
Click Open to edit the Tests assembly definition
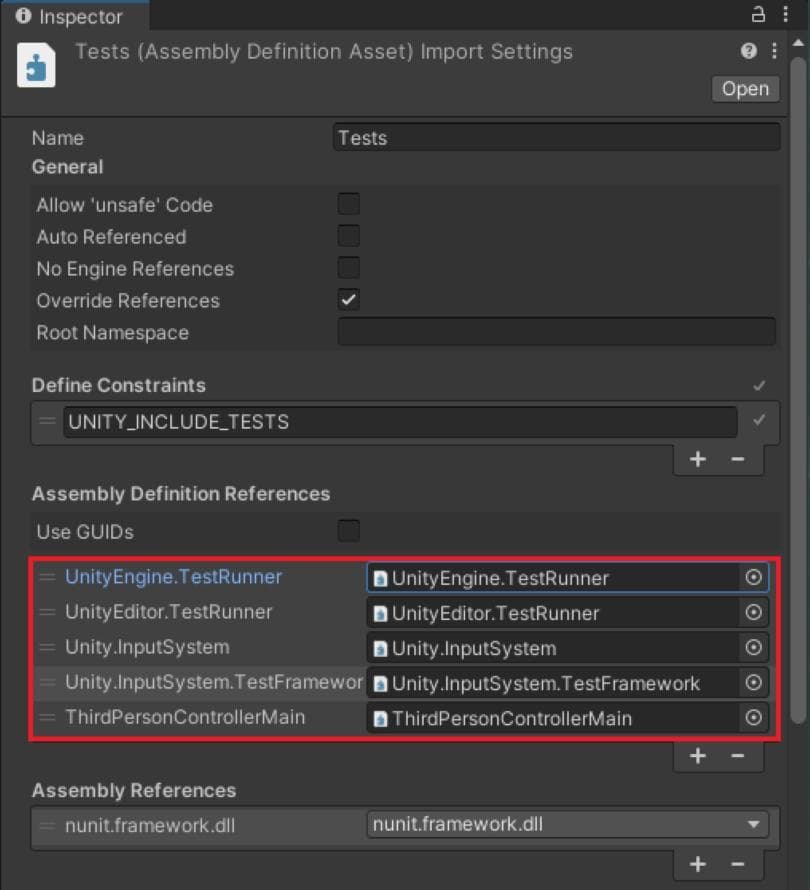point(744,88)
